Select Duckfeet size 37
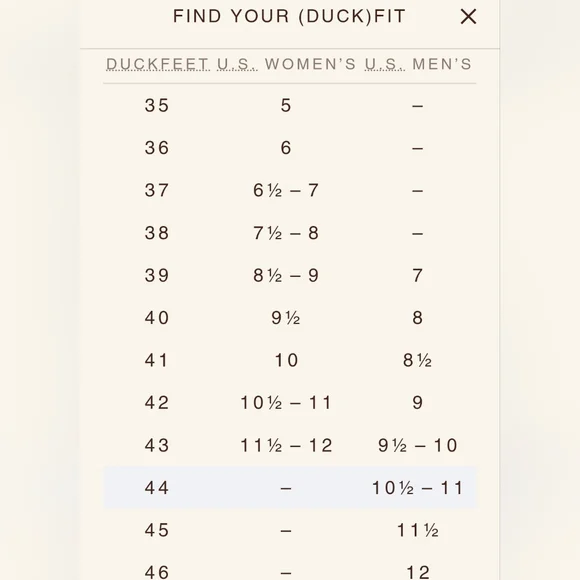Viewport: 580px width, 580px height. coord(157,190)
